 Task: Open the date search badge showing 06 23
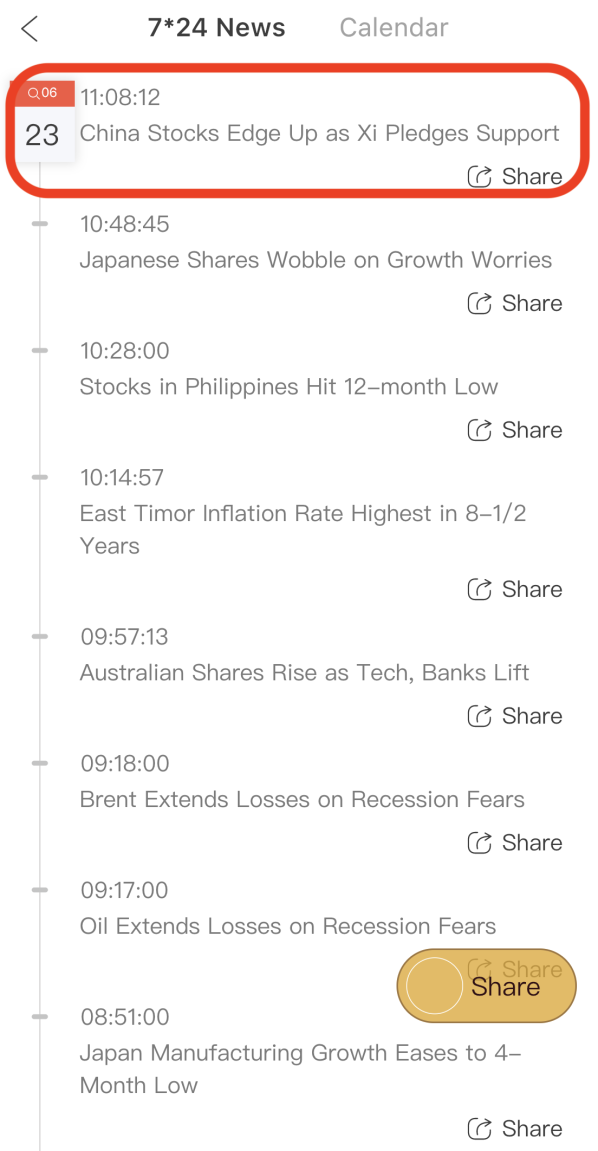point(43,122)
